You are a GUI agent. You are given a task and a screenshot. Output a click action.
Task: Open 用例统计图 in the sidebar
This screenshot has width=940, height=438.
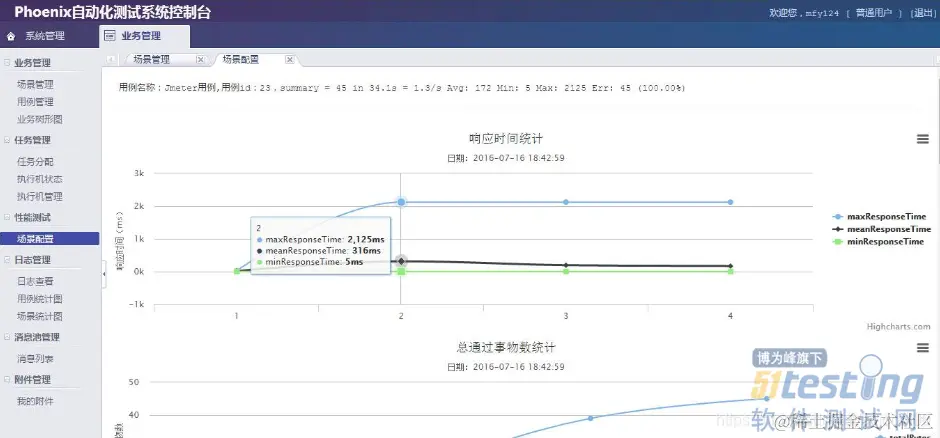coord(40,298)
